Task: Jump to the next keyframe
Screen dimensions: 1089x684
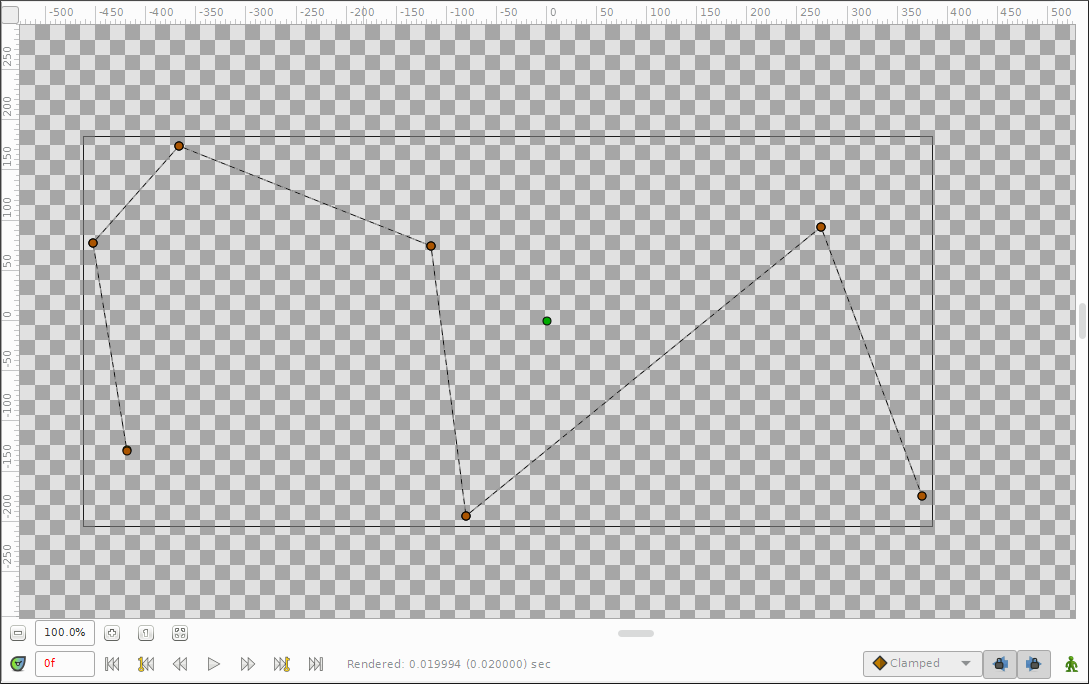Action: [x=281, y=664]
